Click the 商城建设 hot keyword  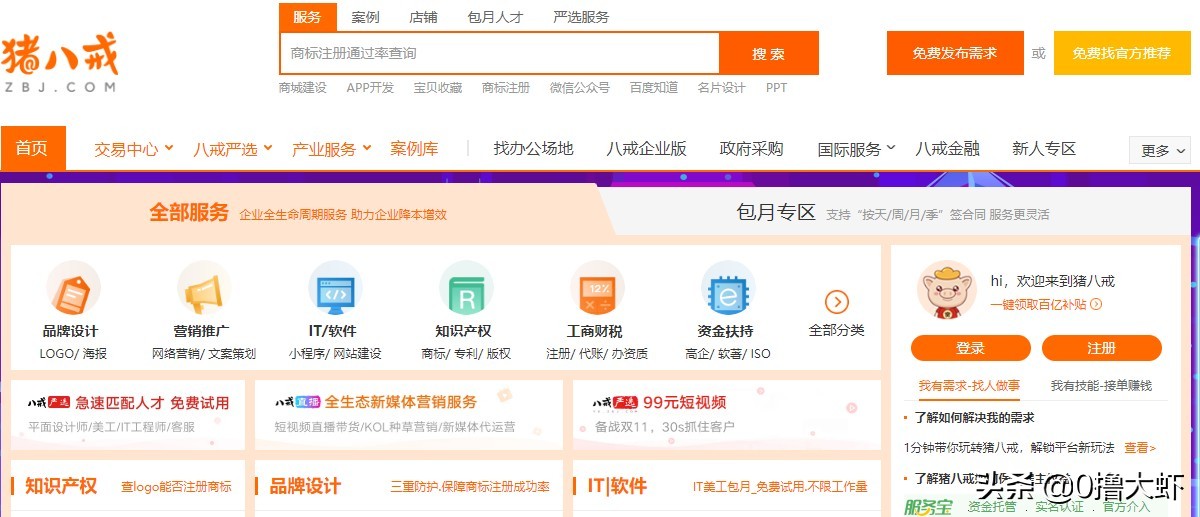[303, 88]
